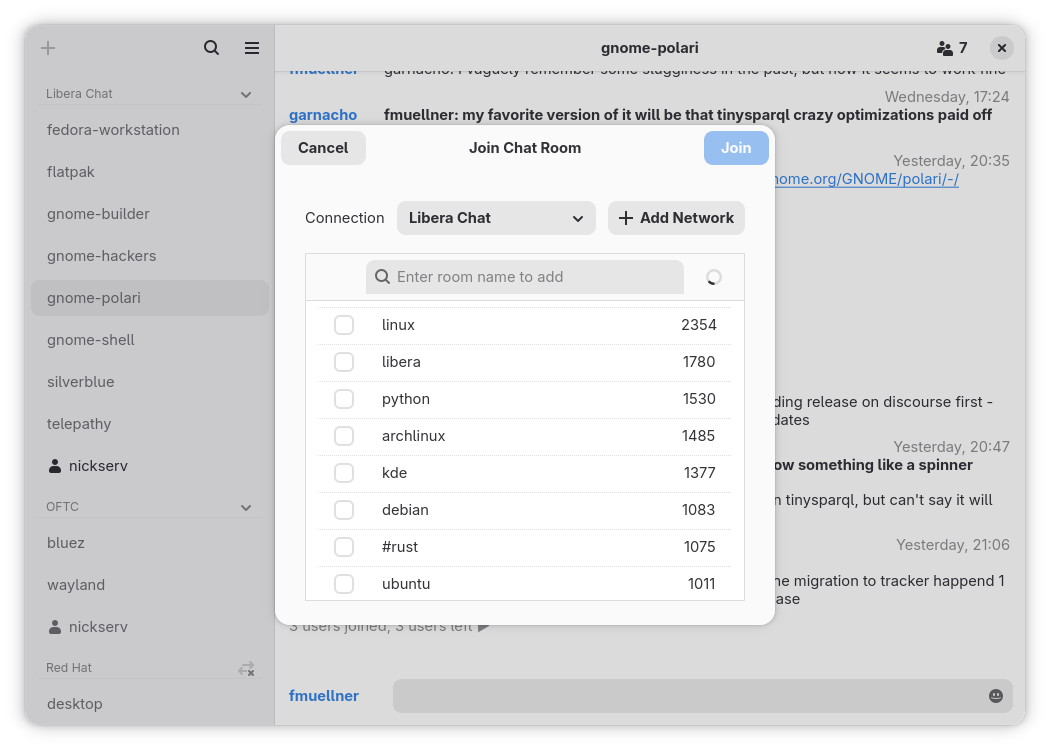This screenshot has height=750, width=1050.
Task: Open the search icon in the sidebar header
Action: 211,48
